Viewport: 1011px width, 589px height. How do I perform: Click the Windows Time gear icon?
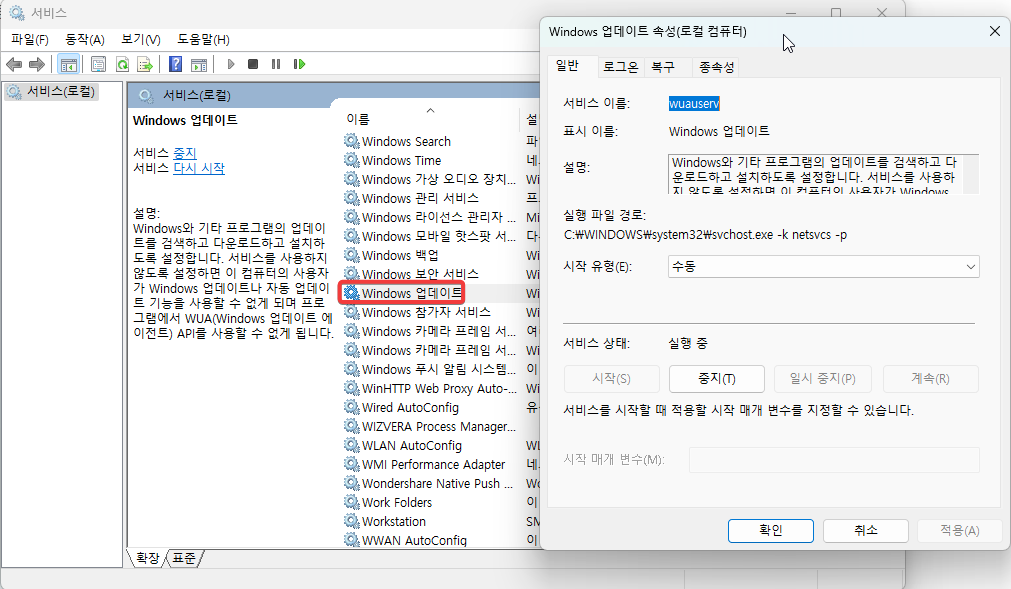[x=351, y=160]
